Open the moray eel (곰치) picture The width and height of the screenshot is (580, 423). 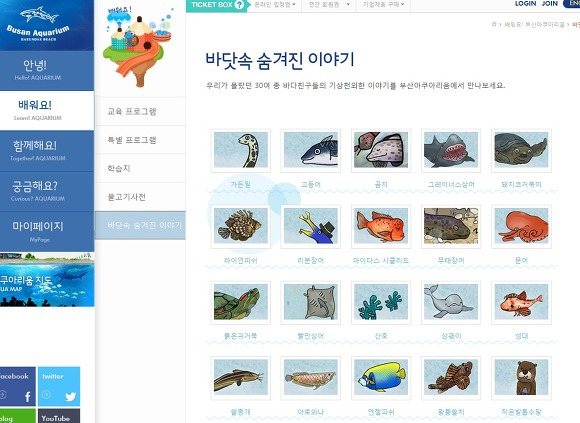point(381,150)
